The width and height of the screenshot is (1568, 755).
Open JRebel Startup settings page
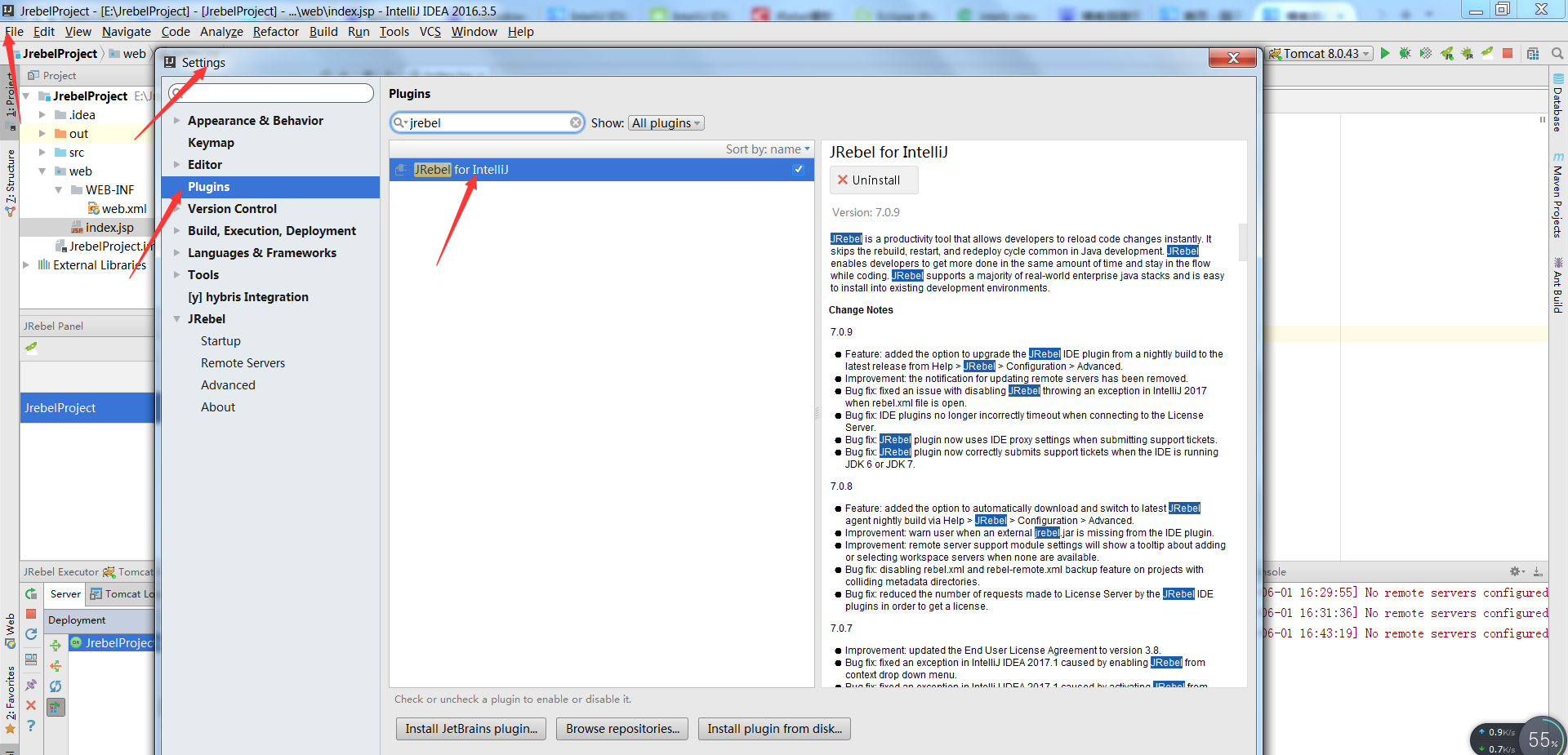[x=220, y=341]
